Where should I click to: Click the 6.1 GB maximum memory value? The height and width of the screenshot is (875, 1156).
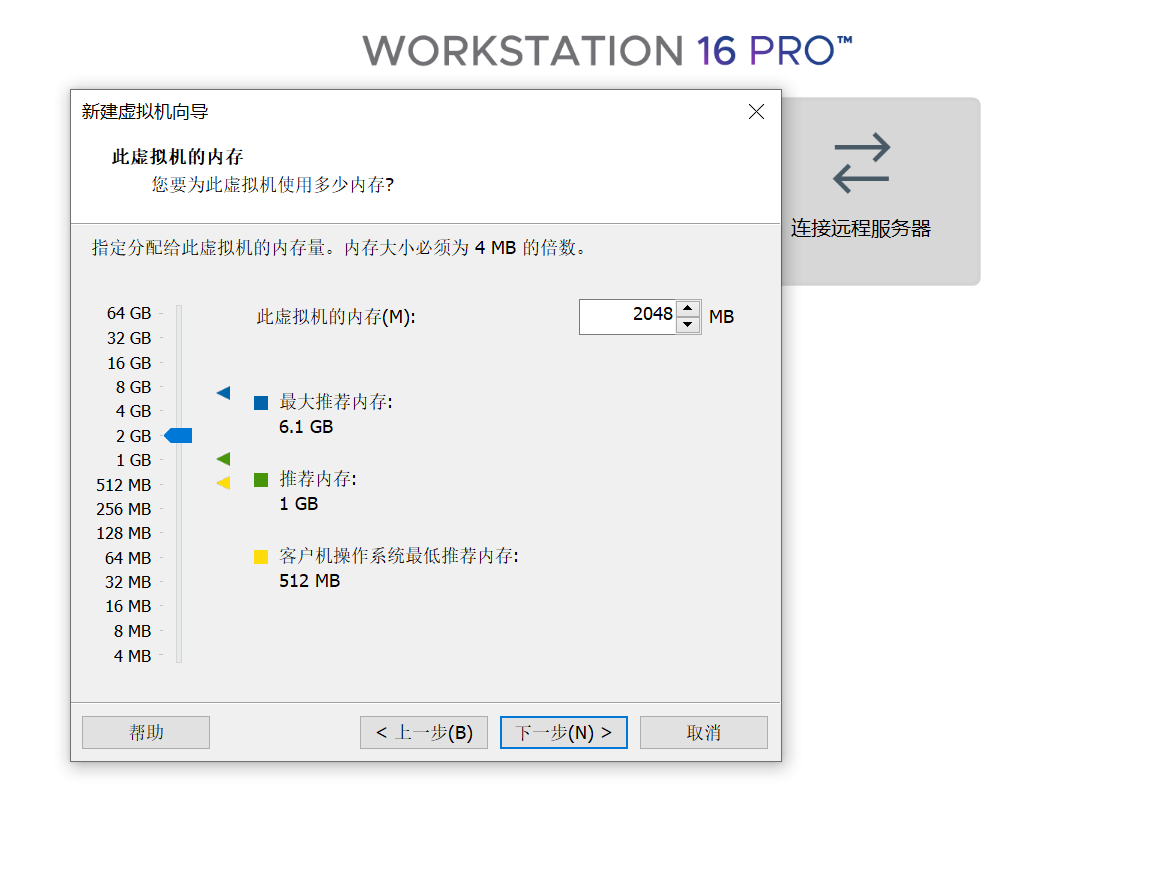pyautogui.click(x=306, y=427)
